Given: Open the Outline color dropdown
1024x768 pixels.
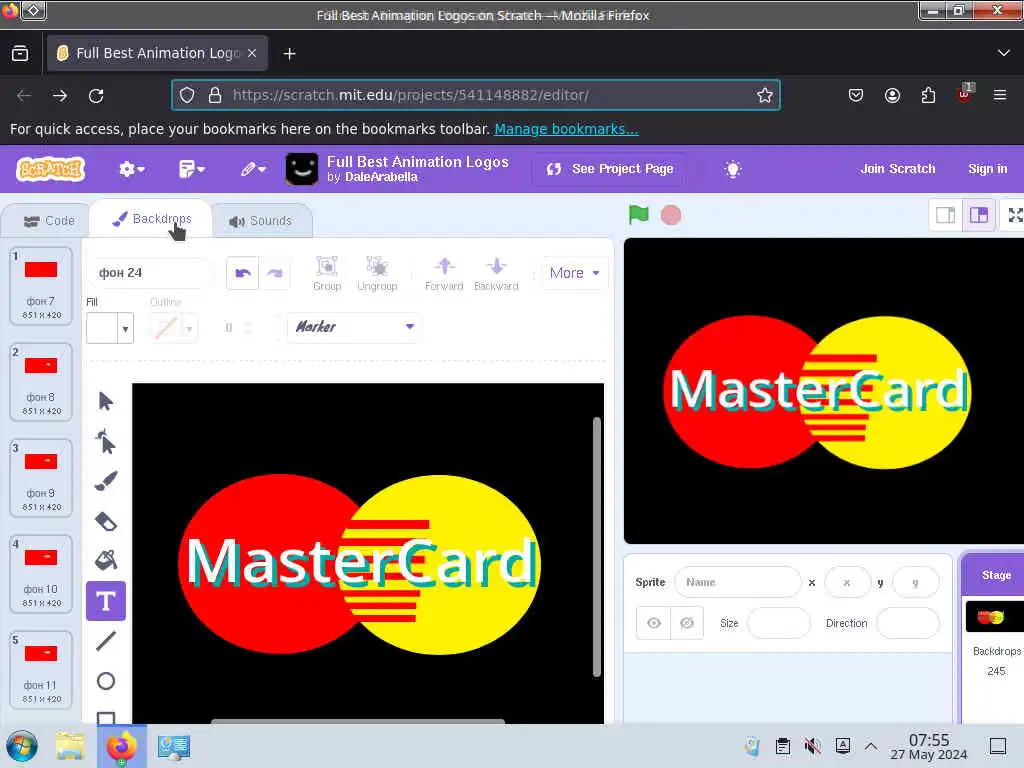Looking at the screenshot, I should [173, 328].
